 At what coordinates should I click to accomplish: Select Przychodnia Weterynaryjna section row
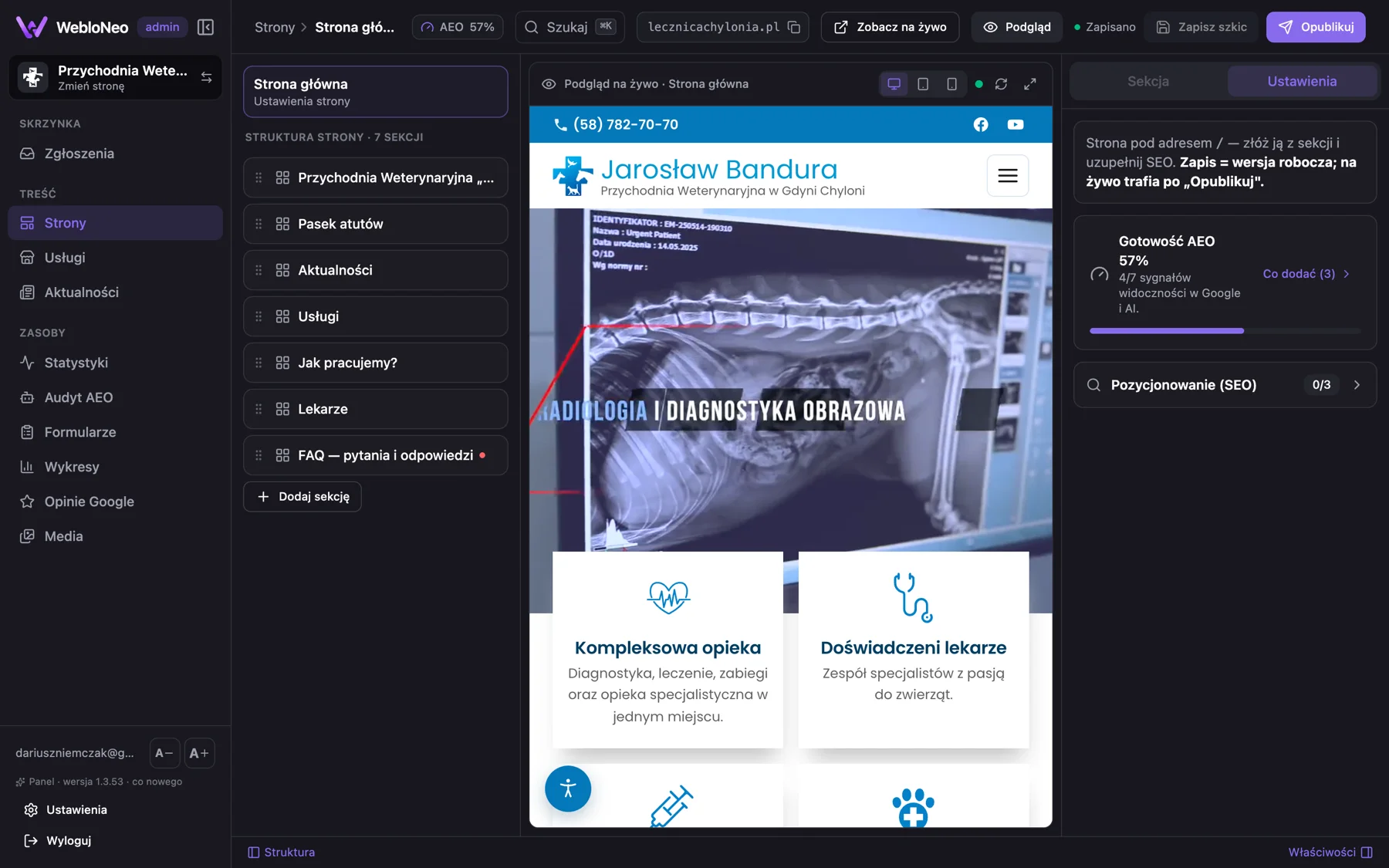tap(376, 177)
